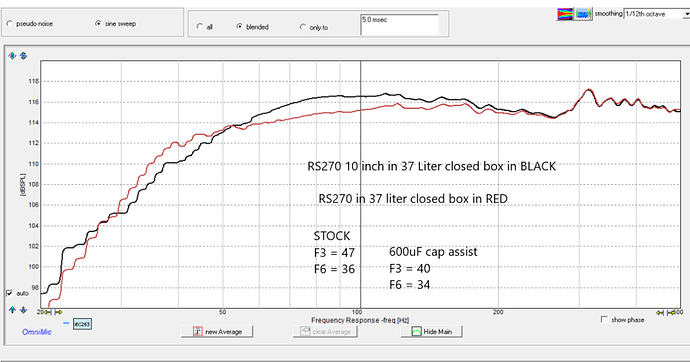Select the pseudo noise radio button
690x362 pixels.
10,24
